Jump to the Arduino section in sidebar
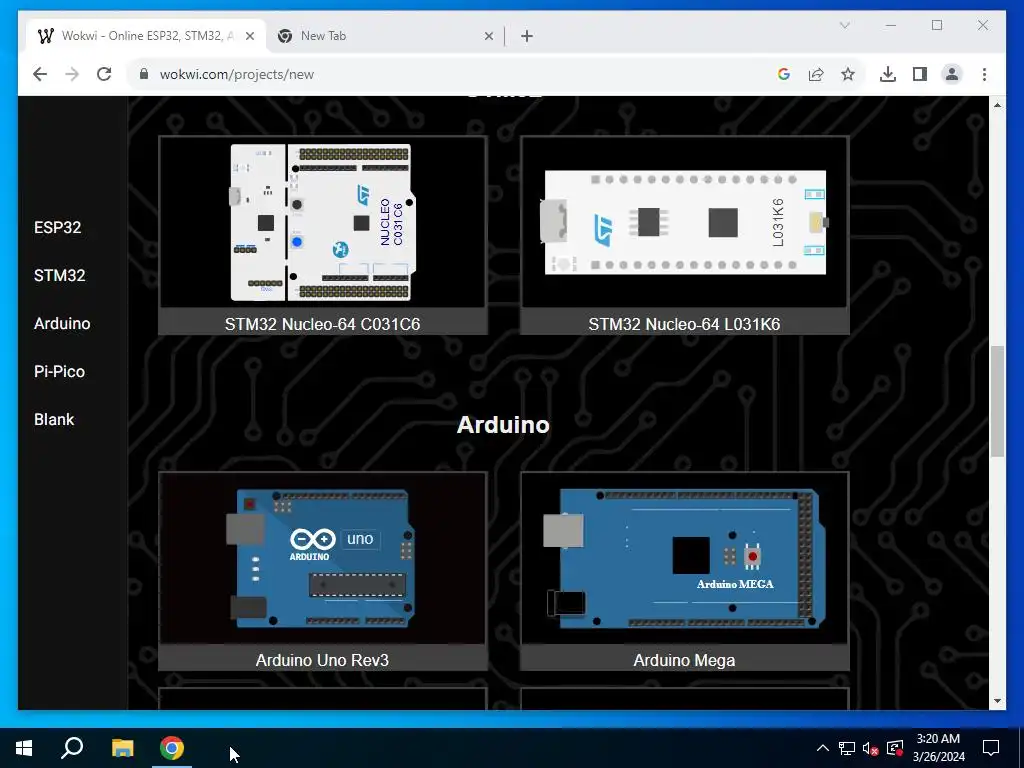 [x=62, y=323]
